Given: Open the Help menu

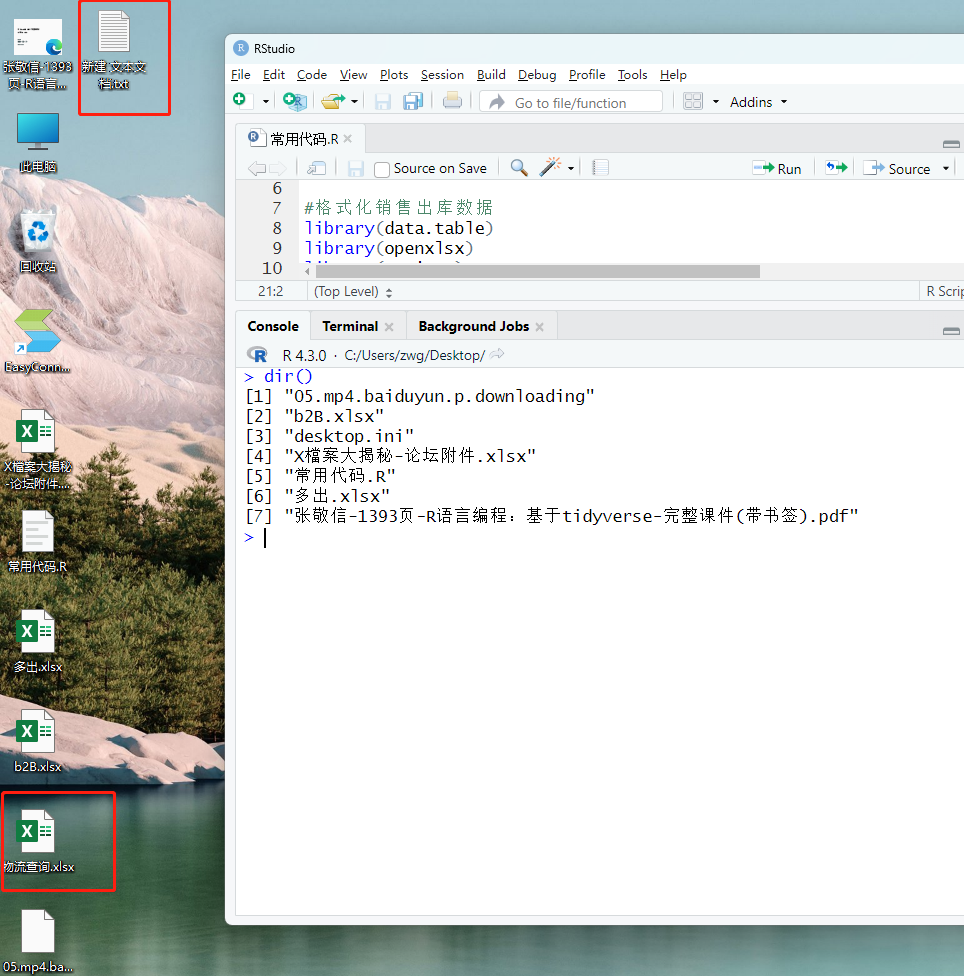Looking at the screenshot, I should [x=673, y=75].
